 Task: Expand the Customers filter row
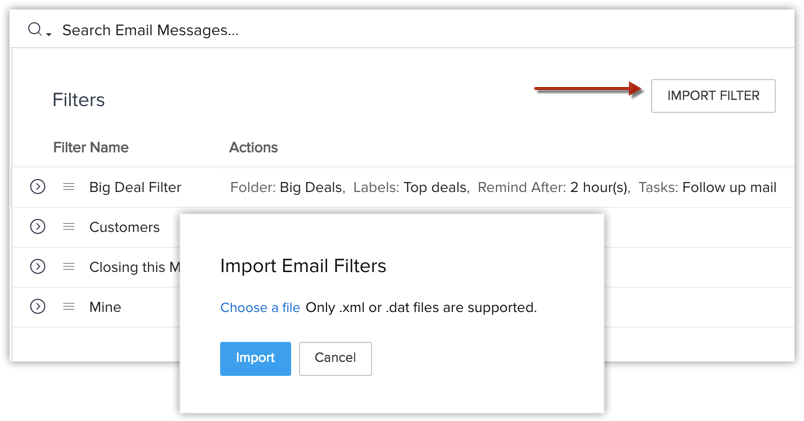tap(38, 227)
